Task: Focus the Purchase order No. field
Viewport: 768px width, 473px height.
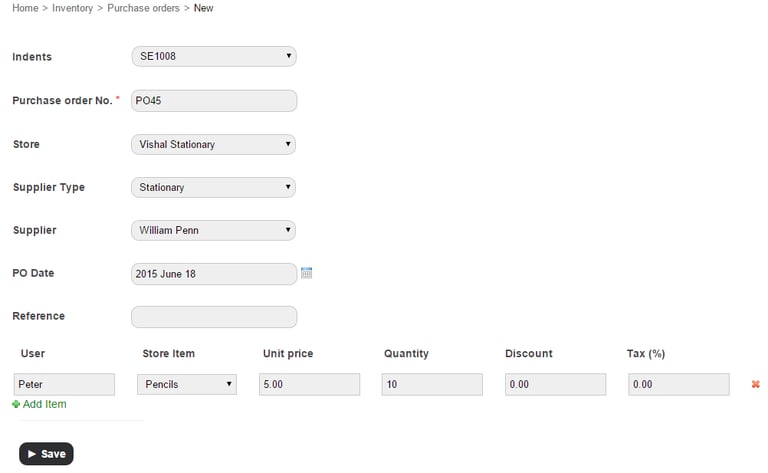Action: (214, 101)
